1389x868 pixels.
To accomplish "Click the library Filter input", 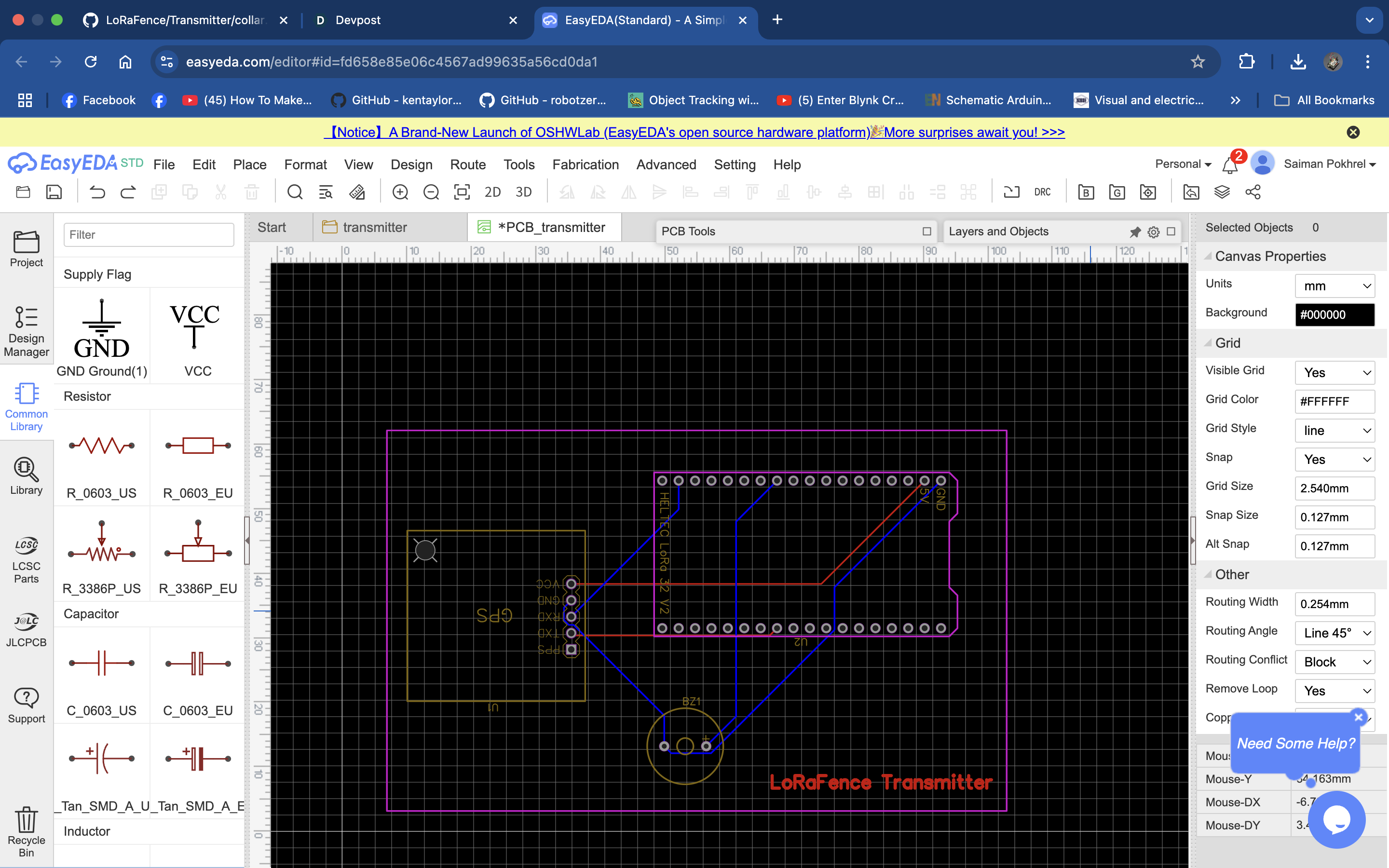I will click(149, 235).
